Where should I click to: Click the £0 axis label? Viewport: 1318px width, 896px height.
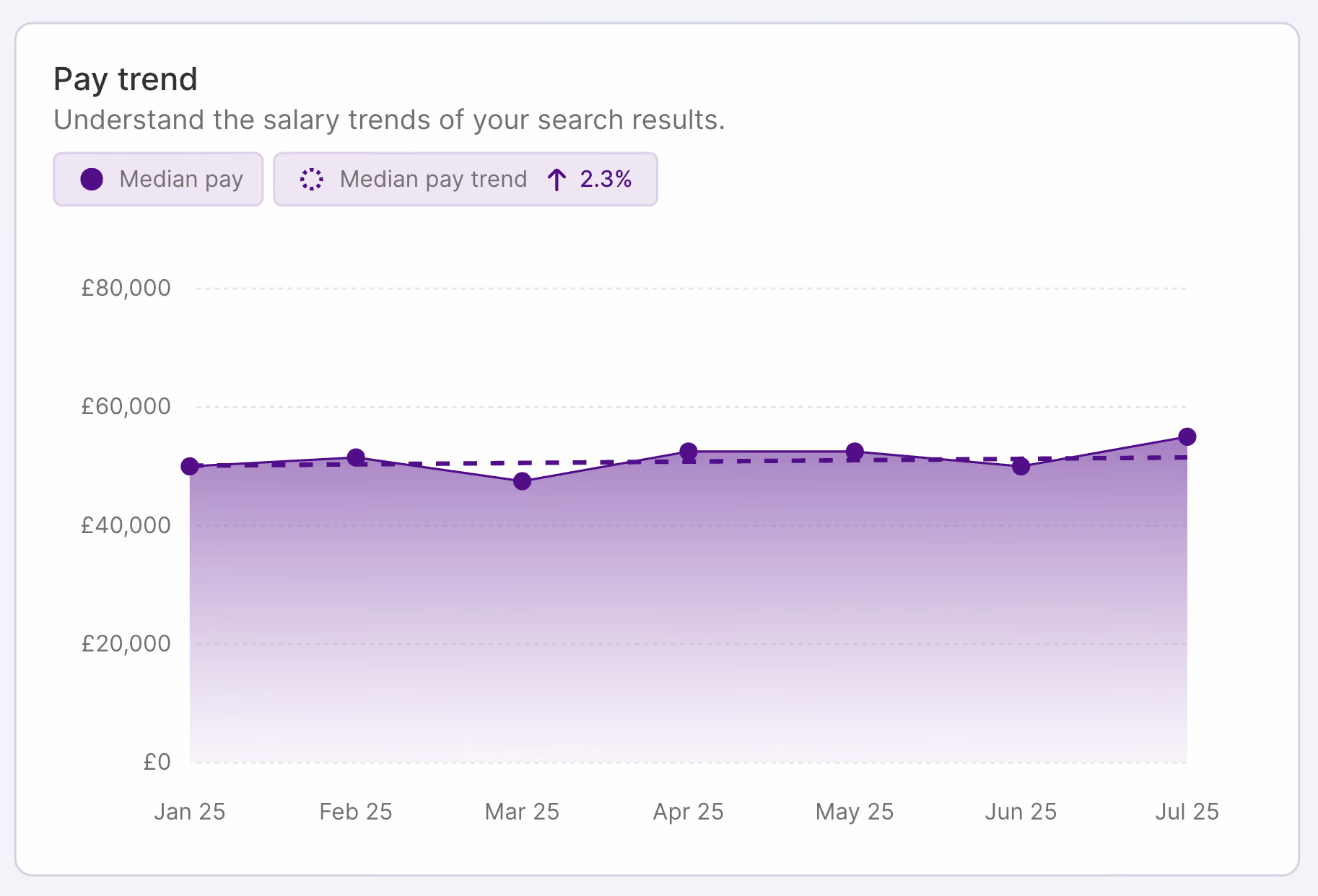tap(157, 762)
